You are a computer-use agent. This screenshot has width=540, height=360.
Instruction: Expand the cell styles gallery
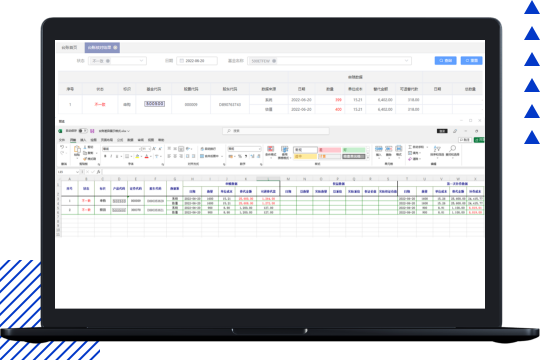tap(368, 157)
